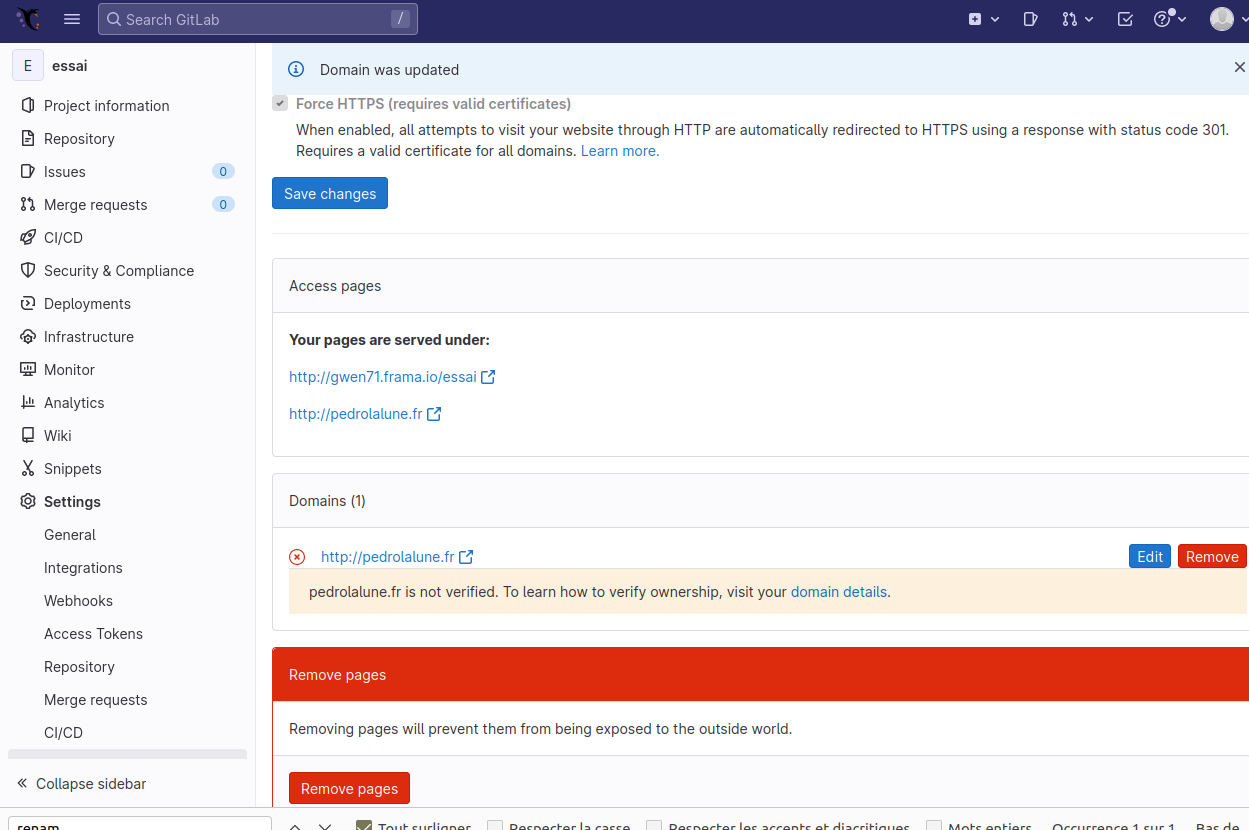Viewport: 1249px width, 830px height.
Task: Open General under Settings
Action: [70, 535]
